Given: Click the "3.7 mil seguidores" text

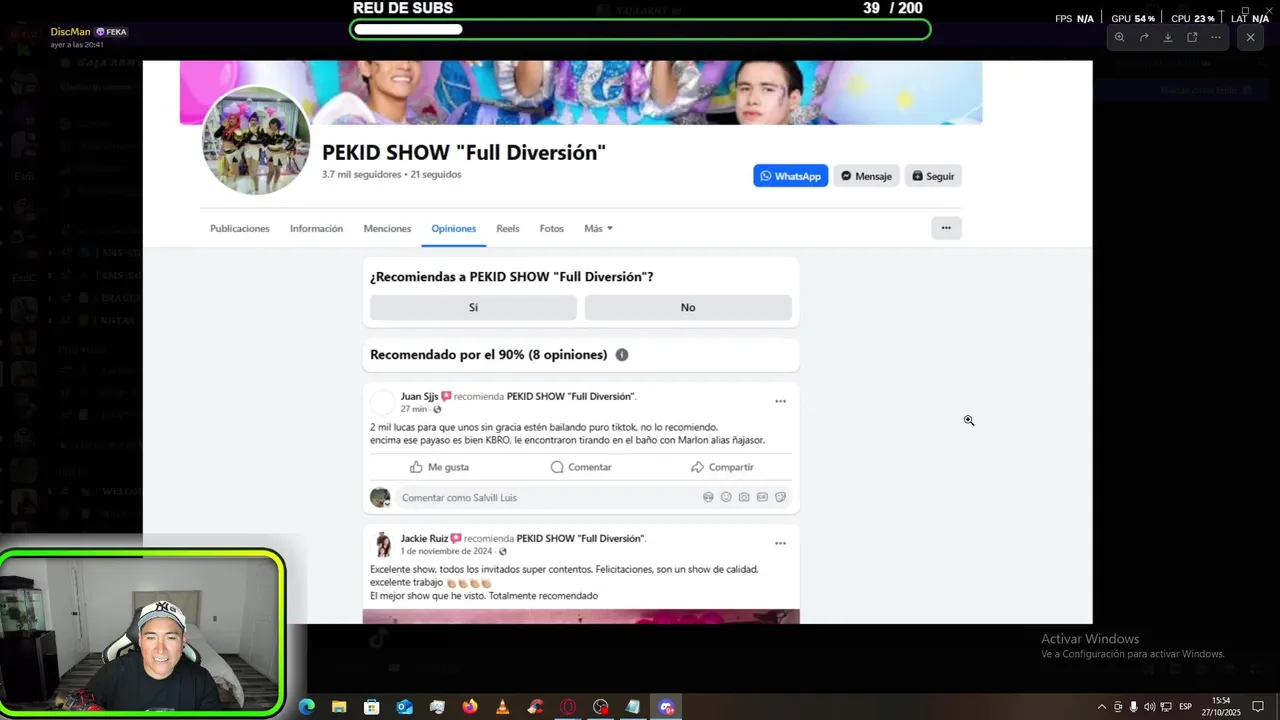Looking at the screenshot, I should 361,174.
